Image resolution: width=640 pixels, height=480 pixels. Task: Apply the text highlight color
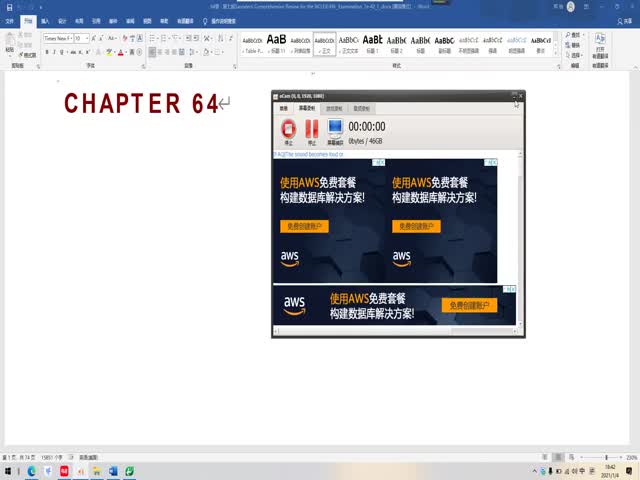109,52
